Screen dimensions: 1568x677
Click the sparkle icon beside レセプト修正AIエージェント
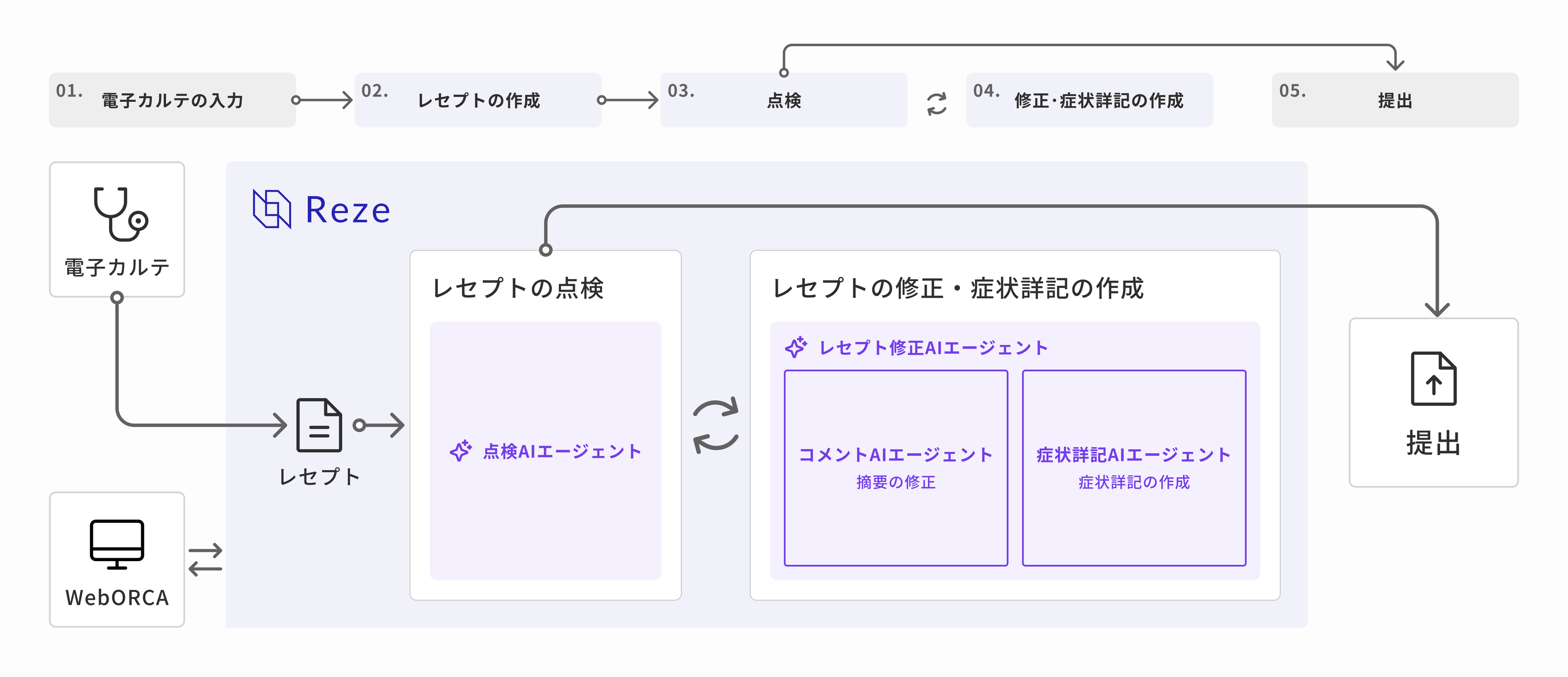coord(796,347)
